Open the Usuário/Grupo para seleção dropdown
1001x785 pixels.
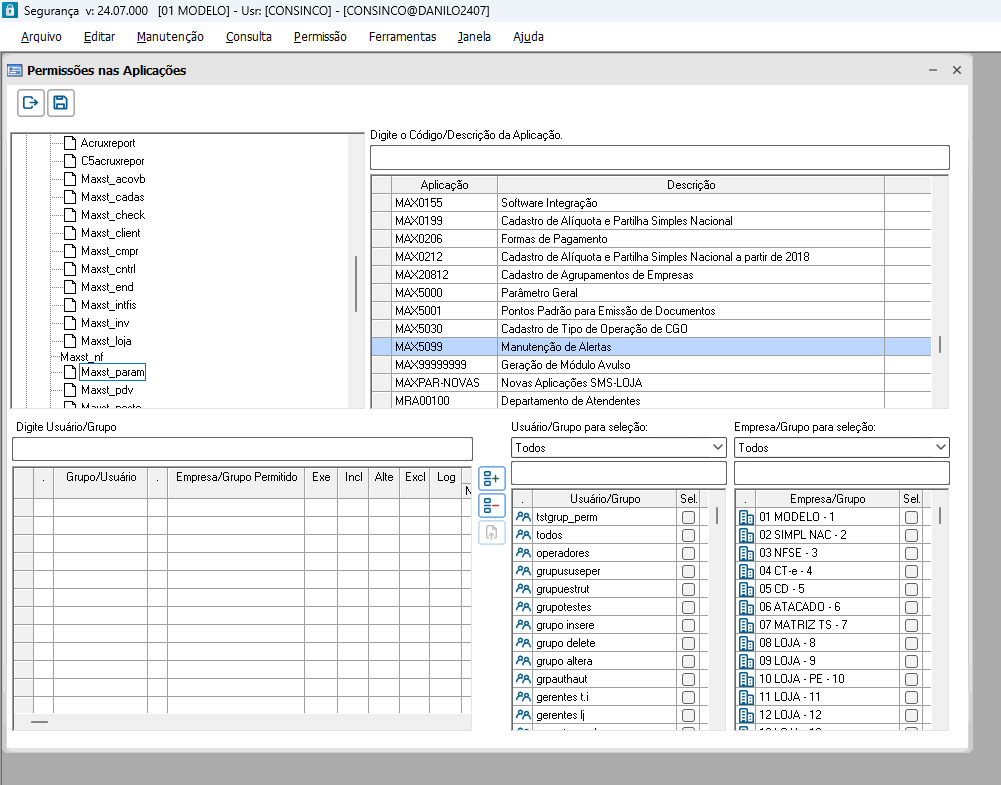coord(618,448)
